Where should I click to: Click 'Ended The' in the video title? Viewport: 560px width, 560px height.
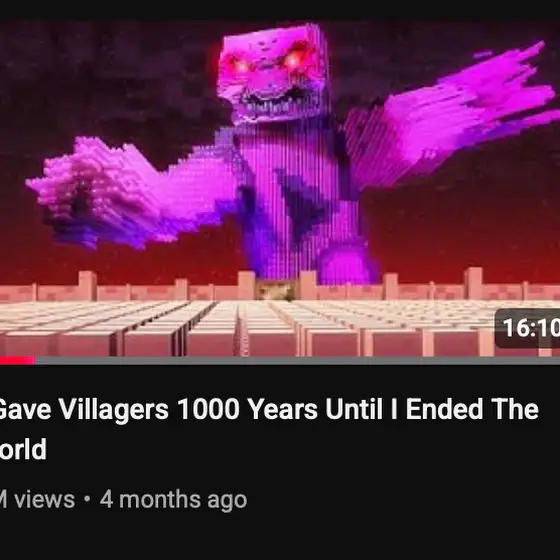472,409
